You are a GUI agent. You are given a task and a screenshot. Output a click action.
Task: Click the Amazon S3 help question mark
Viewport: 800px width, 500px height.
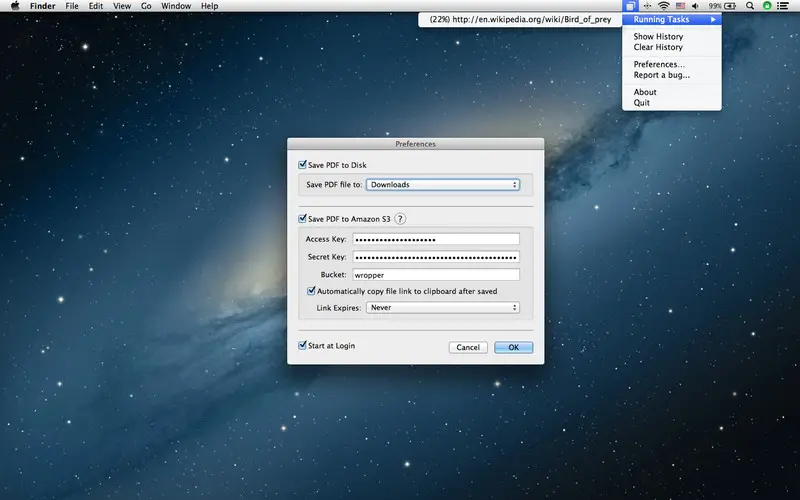400,219
